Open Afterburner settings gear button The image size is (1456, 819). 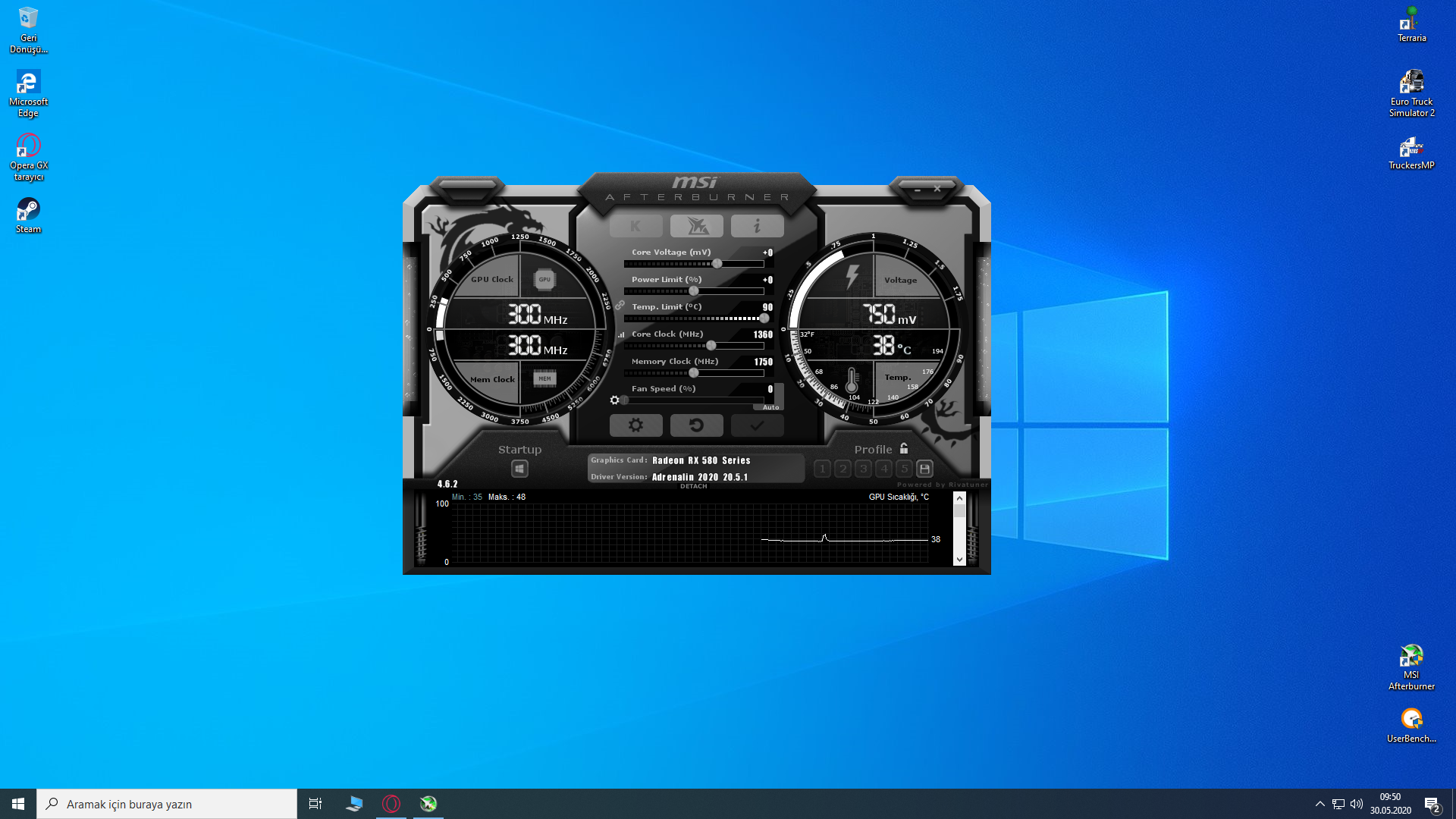[635, 425]
